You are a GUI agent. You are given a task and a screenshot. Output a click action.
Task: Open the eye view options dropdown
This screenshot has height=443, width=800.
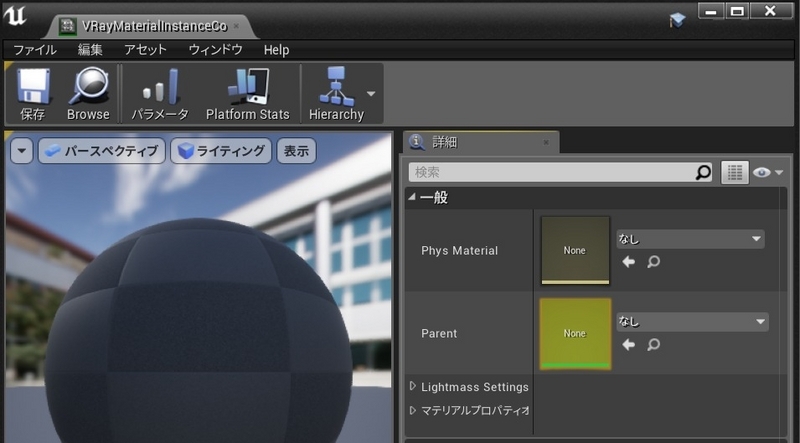768,173
